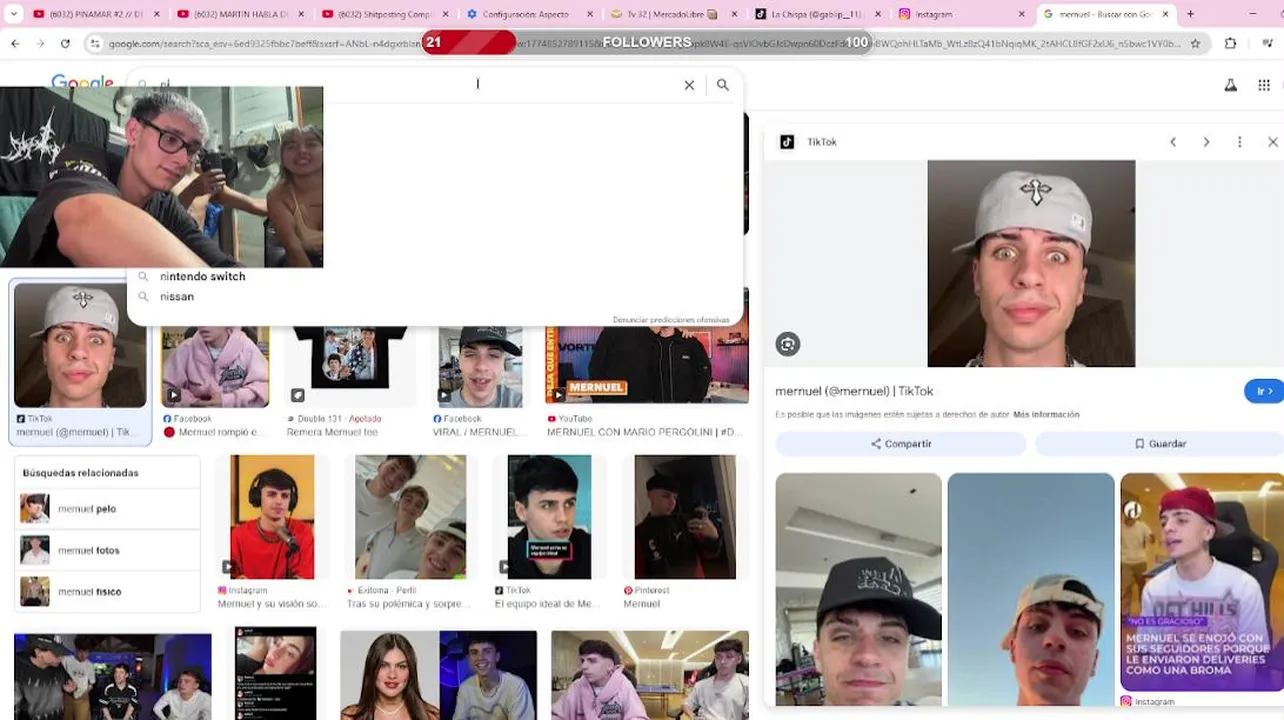
Task: Choose the nissan search suggestion
Action: (435, 296)
